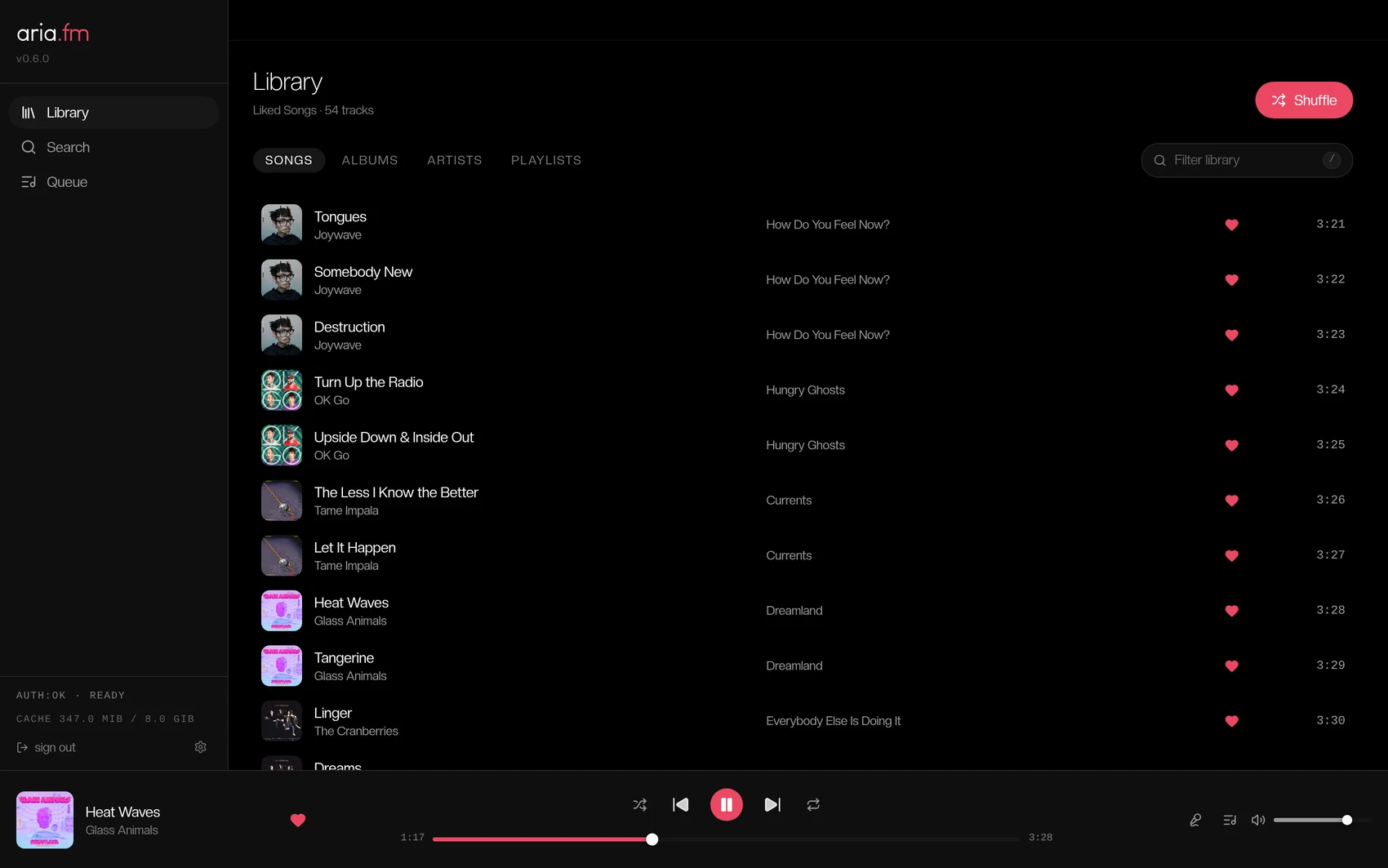Open album Hungry Ghosts on Turn Up the Radio row
This screenshot has height=868, width=1388.
(805, 390)
